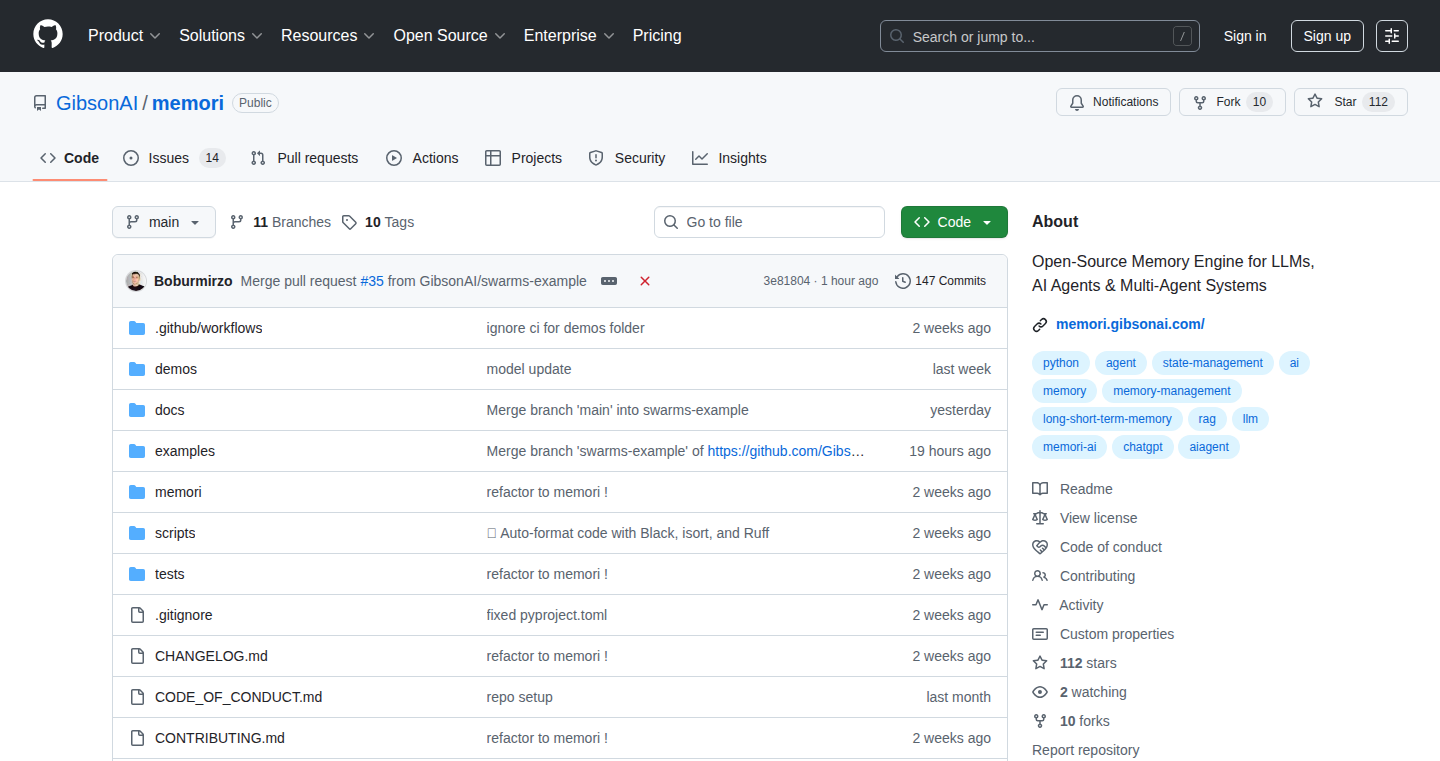Open the state-management topic tag
This screenshot has height=761, width=1440.
click(1213, 363)
